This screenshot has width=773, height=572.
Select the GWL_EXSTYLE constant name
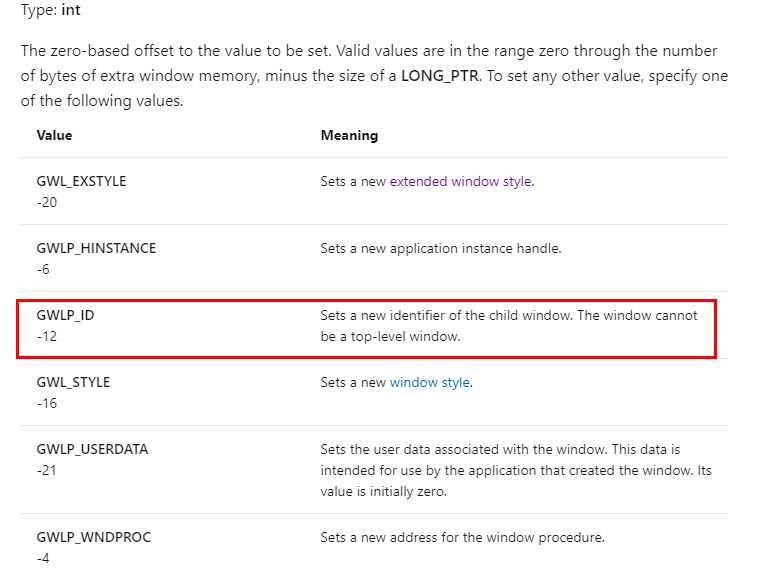pos(81,181)
